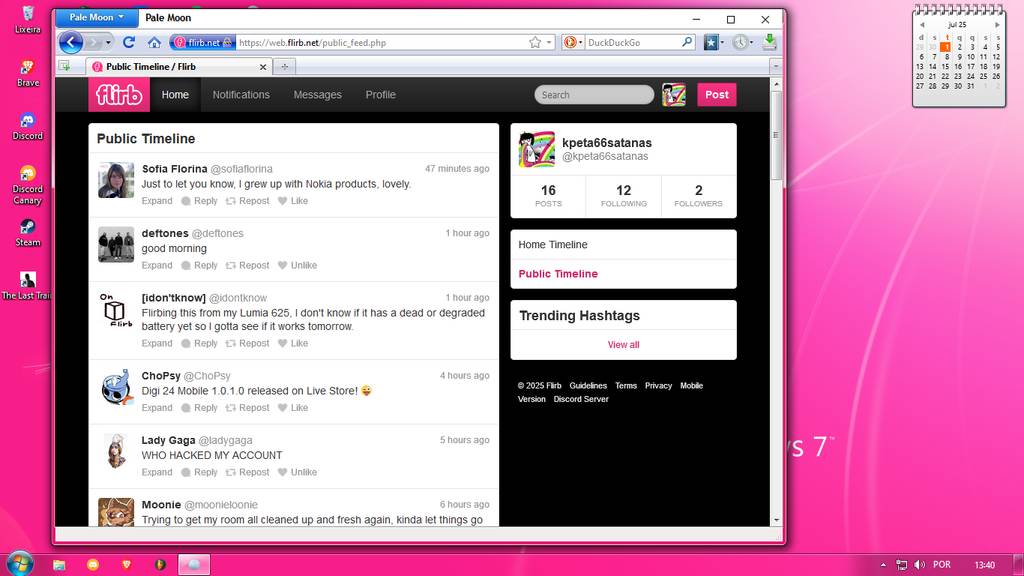Open the Discord desktop shortcut

click(x=27, y=127)
